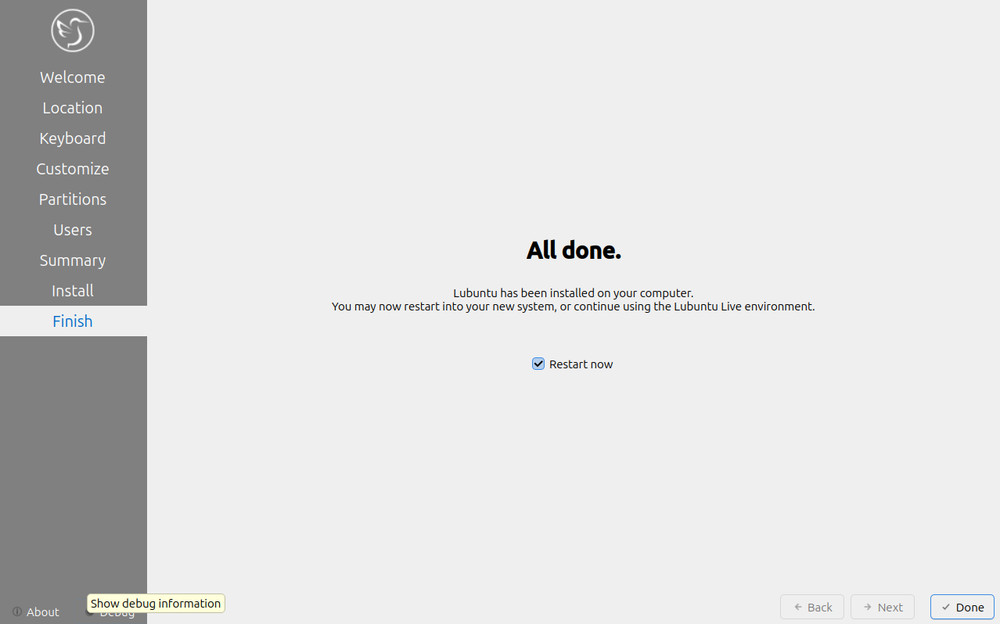Click the "All done." heading

(x=573, y=250)
